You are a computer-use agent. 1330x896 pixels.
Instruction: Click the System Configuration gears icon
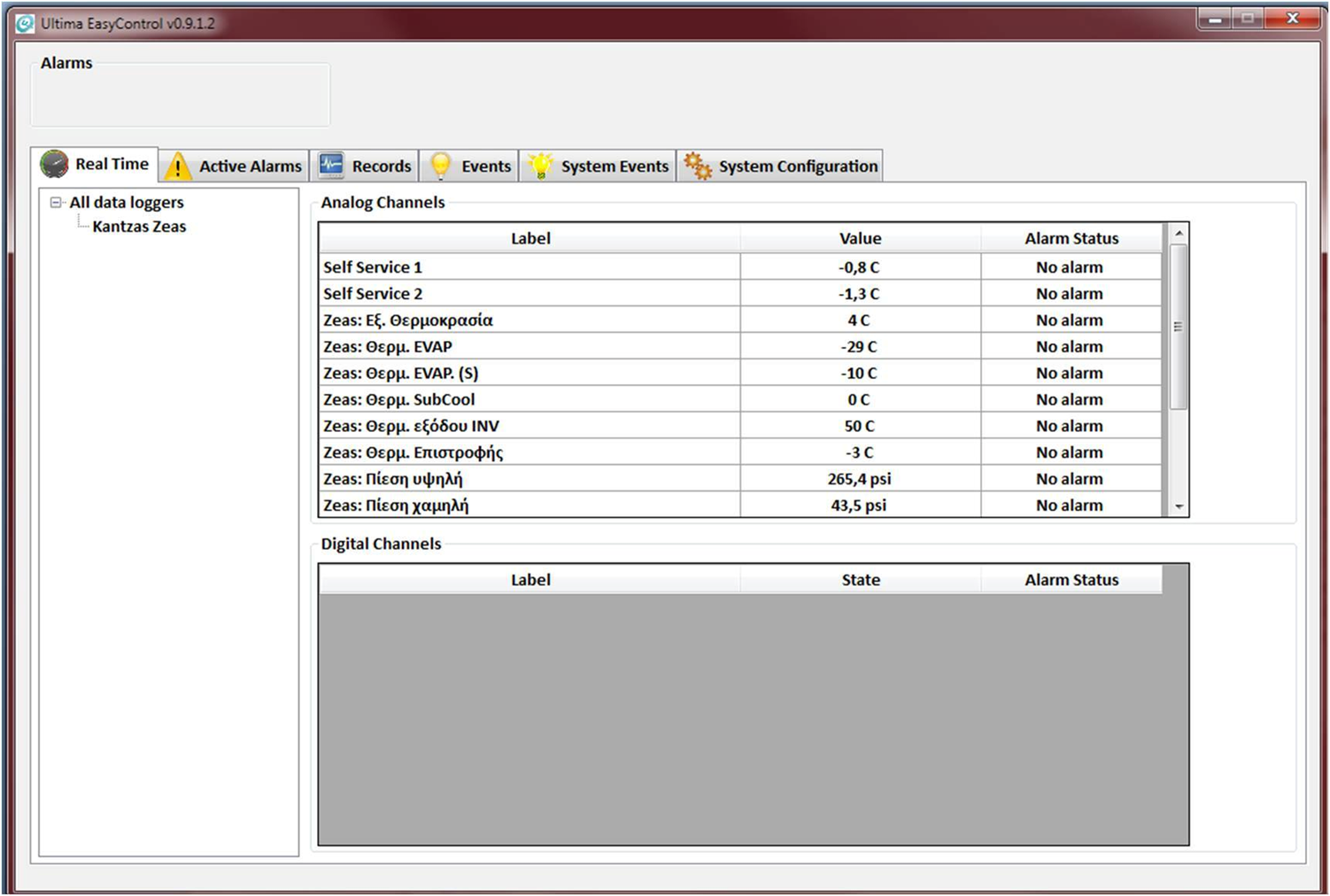pyautogui.click(x=698, y=166)
